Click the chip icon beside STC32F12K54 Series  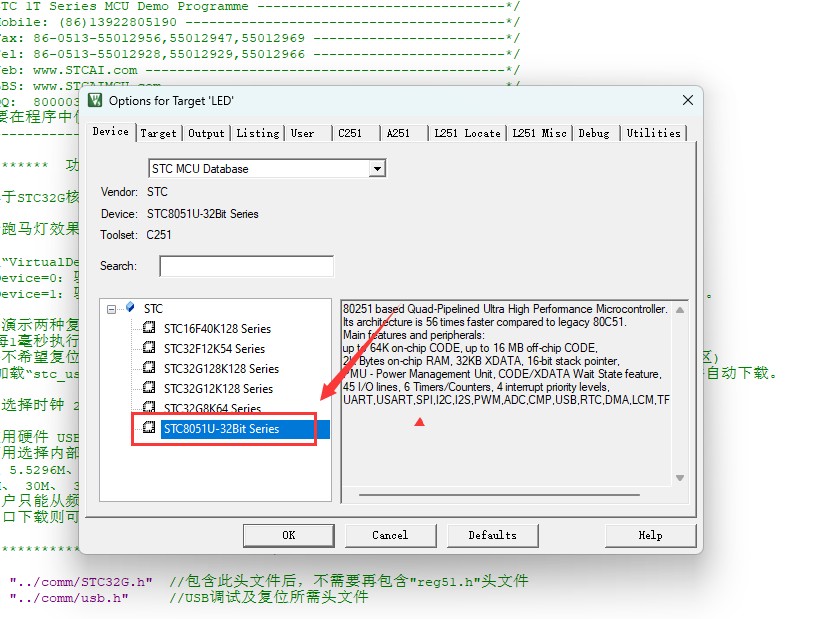[149, 347]
